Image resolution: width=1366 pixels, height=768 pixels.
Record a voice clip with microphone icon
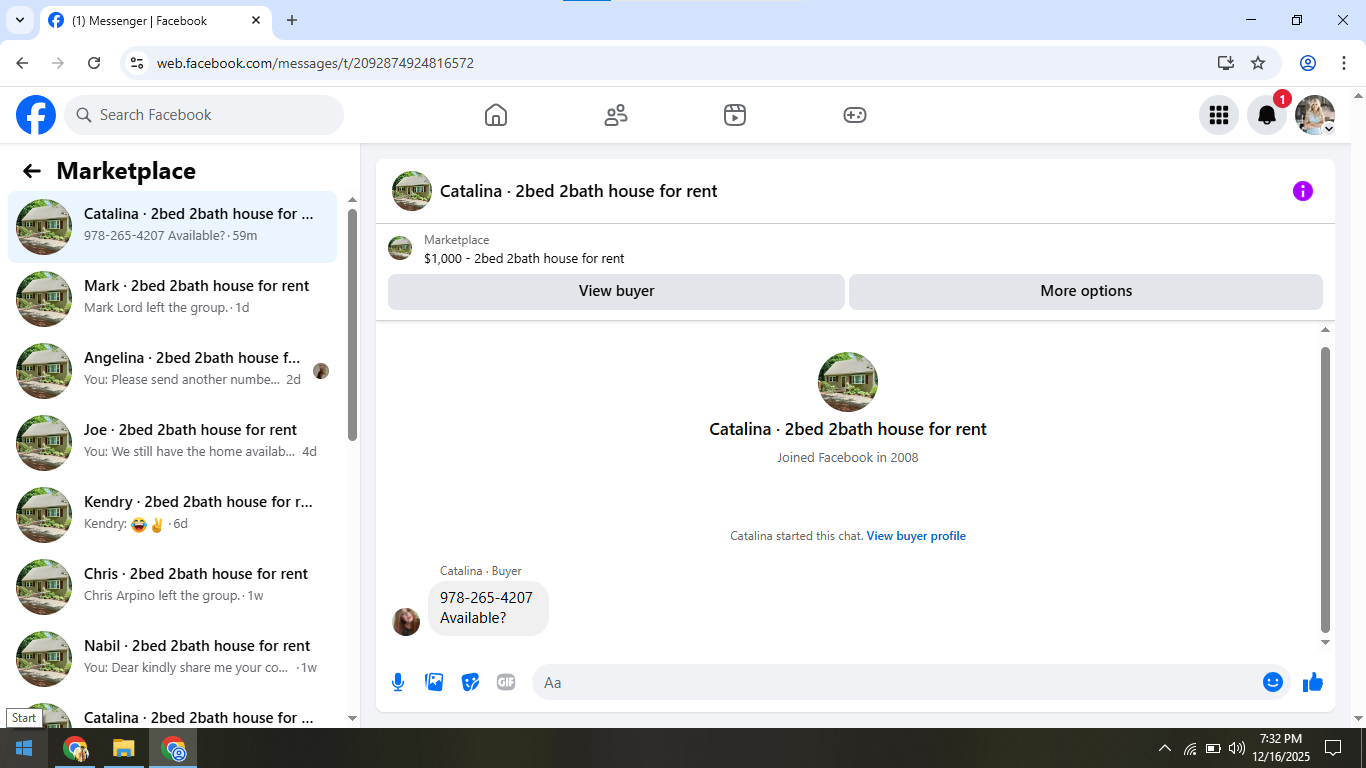tap(398, 682)
